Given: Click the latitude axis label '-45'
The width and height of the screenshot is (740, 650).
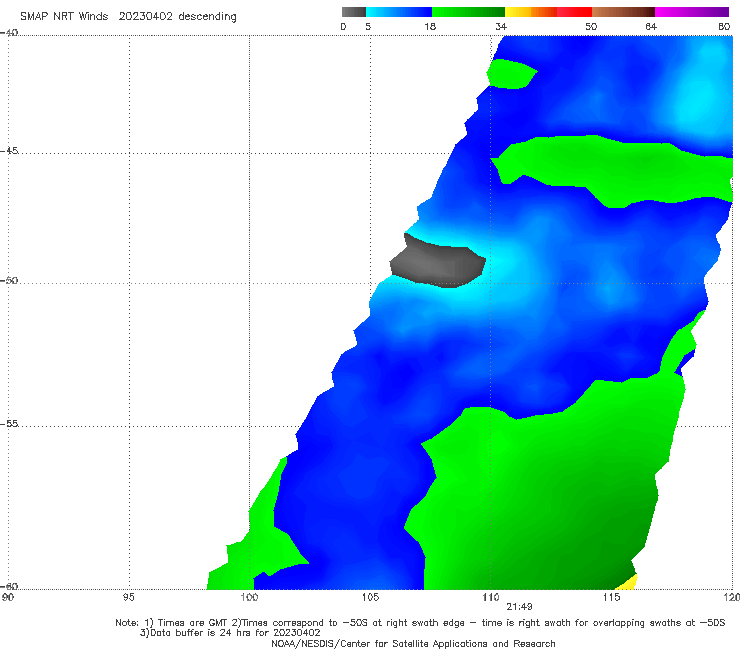Looking at the screenshot, I should pos(9,151).
